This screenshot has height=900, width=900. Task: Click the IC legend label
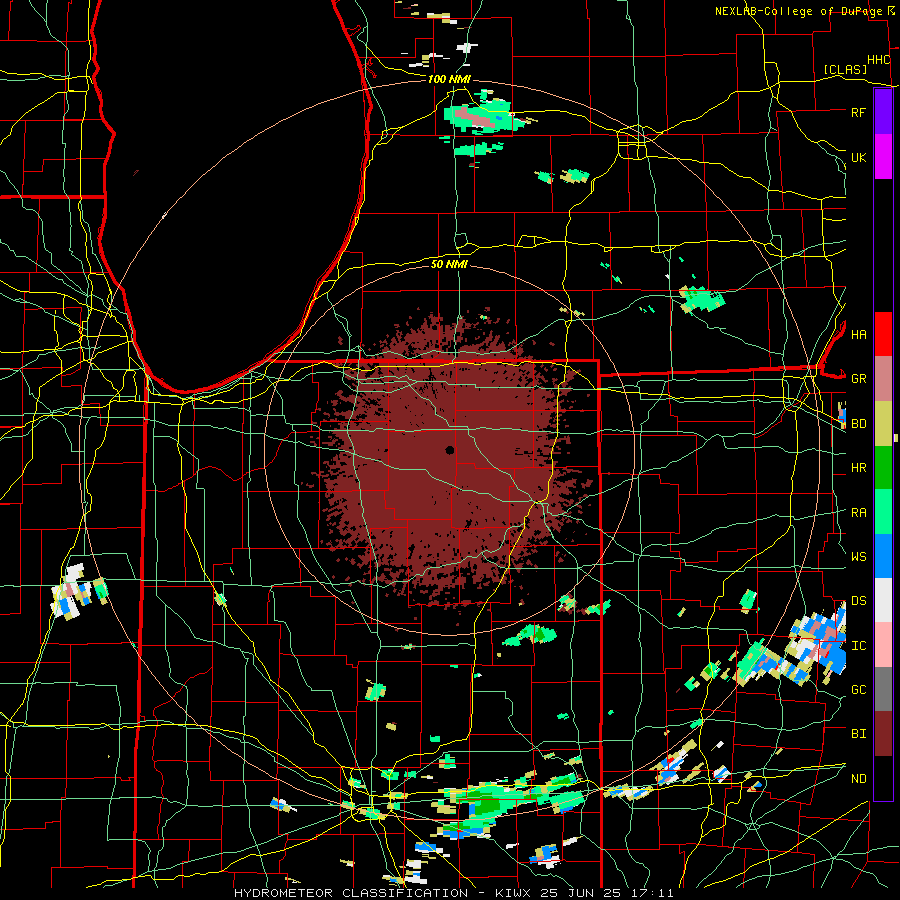858,646
